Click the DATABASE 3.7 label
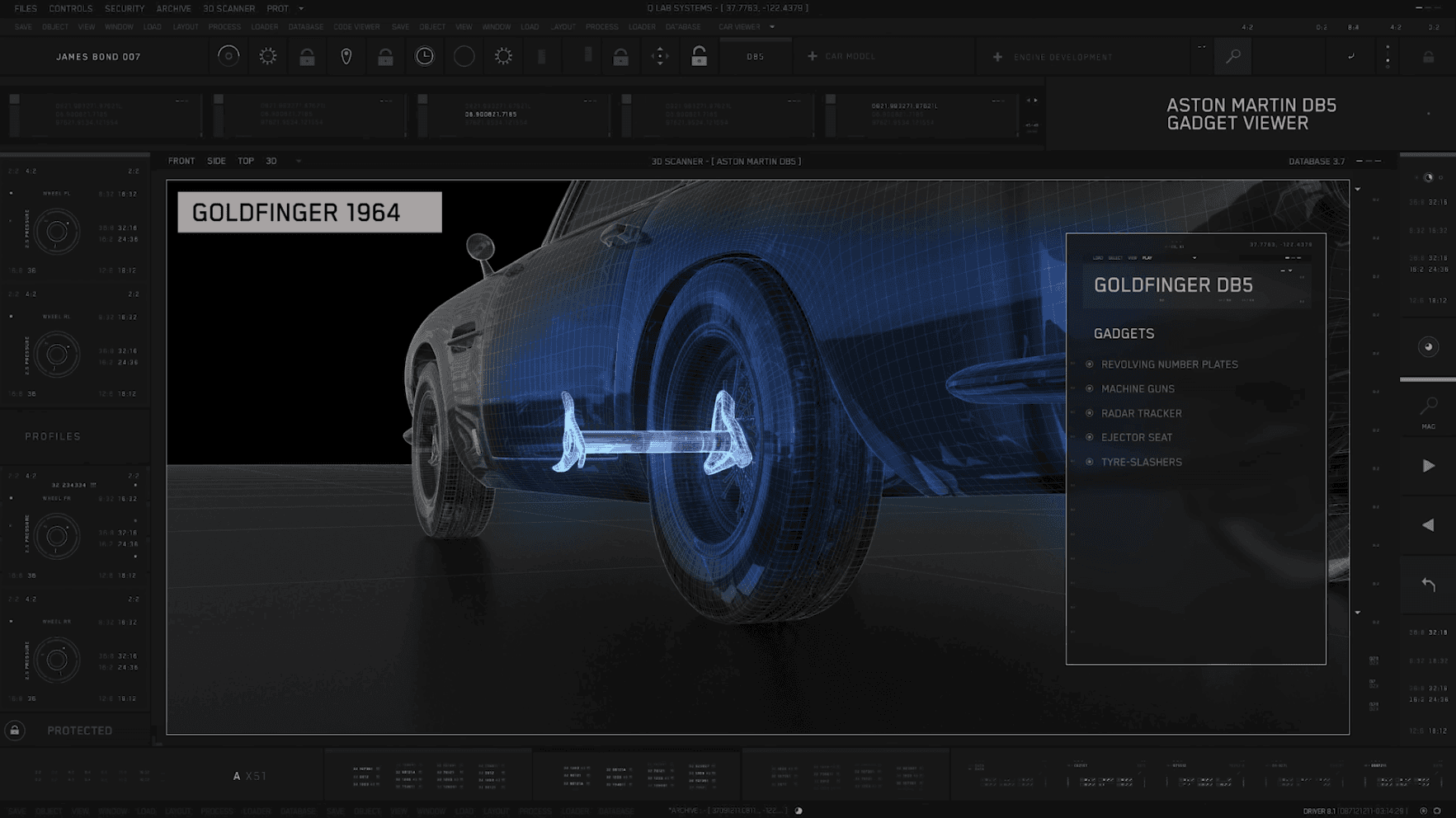This screenshot has height=818, width=1456. pyautogui.click(x=1317, y=162)
